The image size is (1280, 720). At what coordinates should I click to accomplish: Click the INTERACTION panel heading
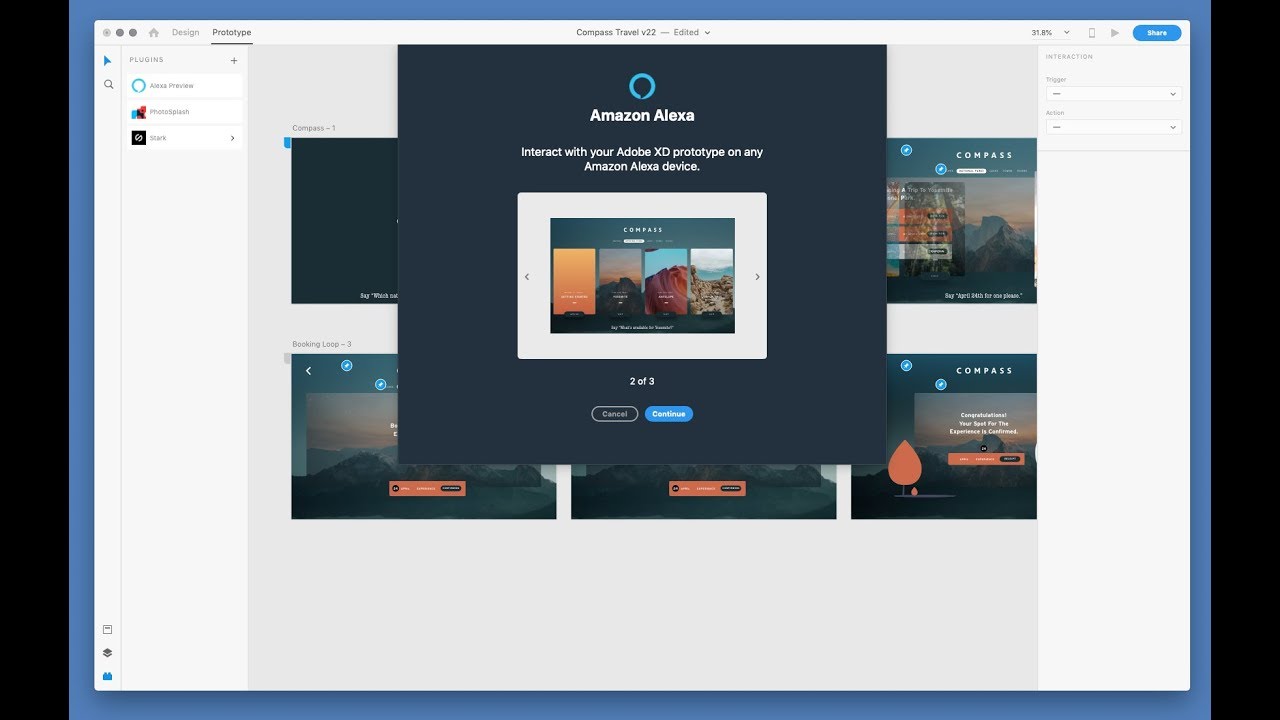(1069, 57)
